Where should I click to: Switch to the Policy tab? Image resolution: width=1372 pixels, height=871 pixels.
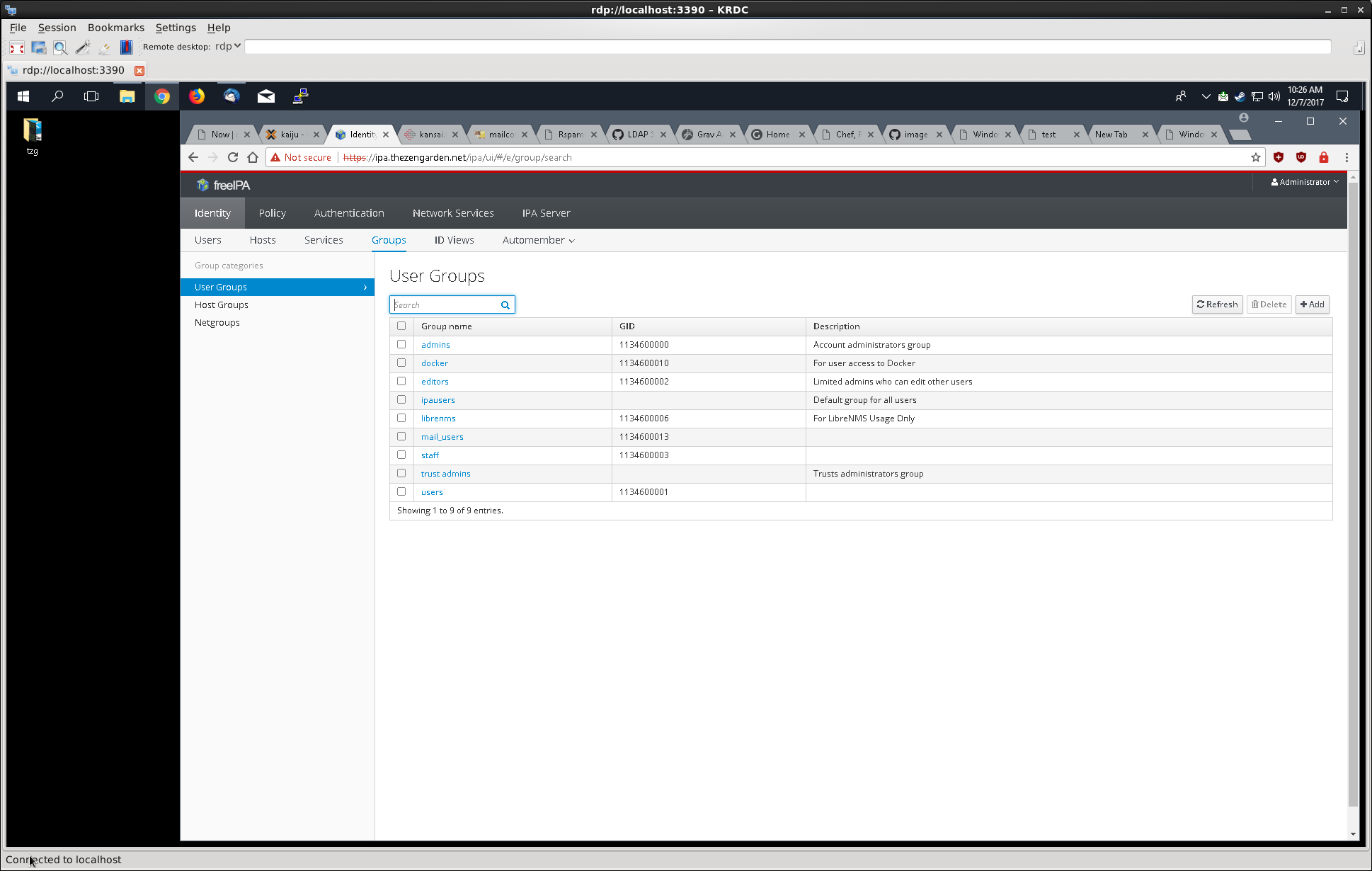[273, 213]
